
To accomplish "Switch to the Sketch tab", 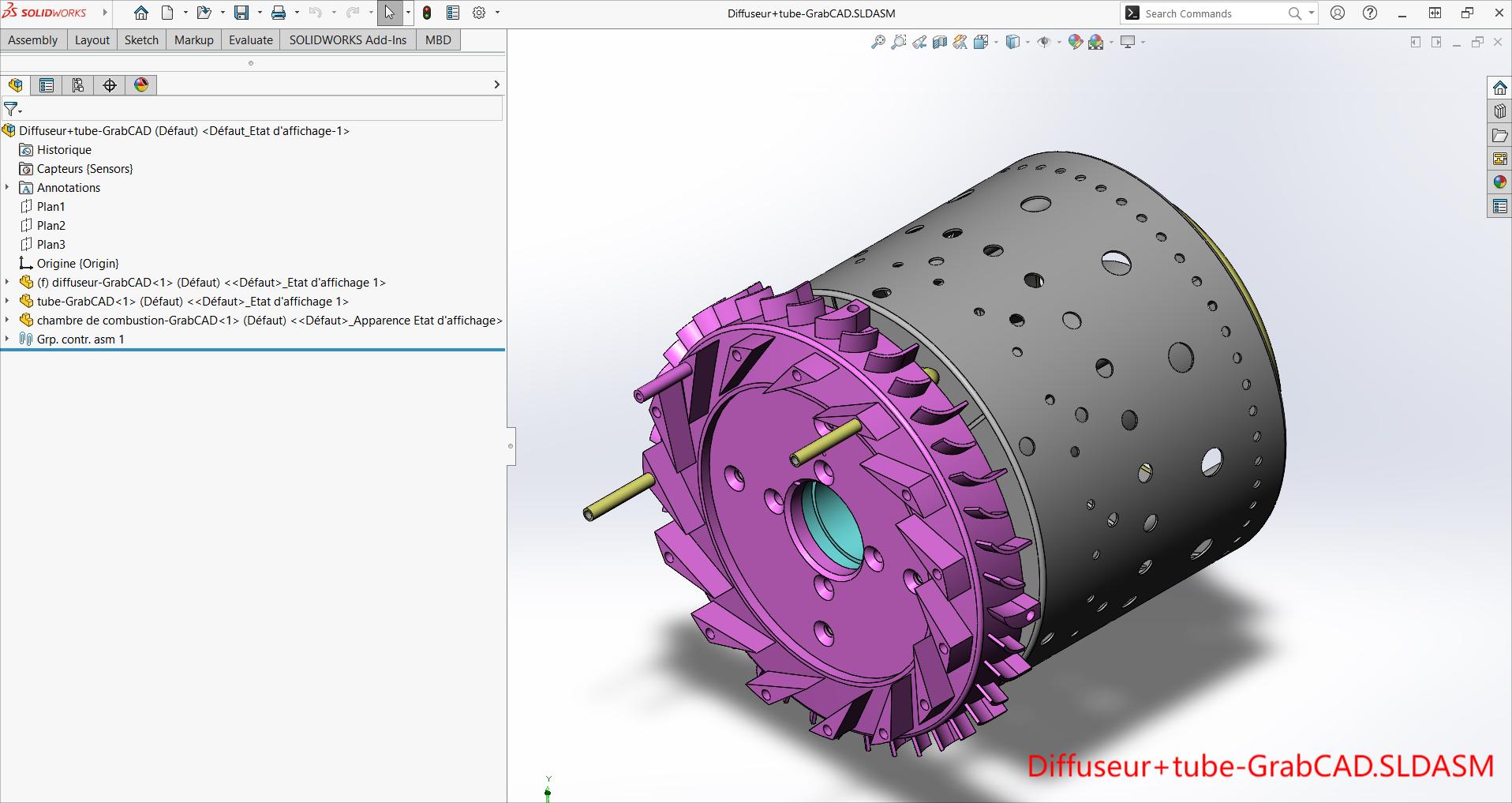I will click(x=141, y=40).
